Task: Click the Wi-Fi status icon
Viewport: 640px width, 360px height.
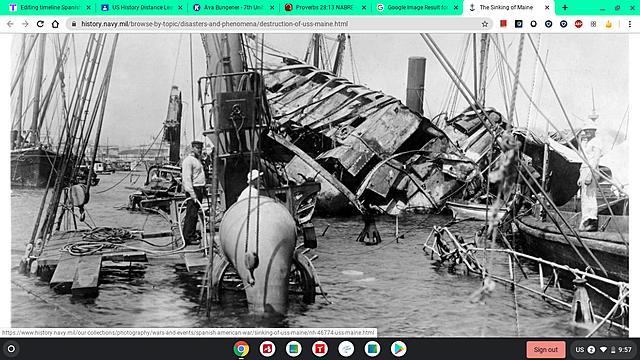Action: click(603, 350)
